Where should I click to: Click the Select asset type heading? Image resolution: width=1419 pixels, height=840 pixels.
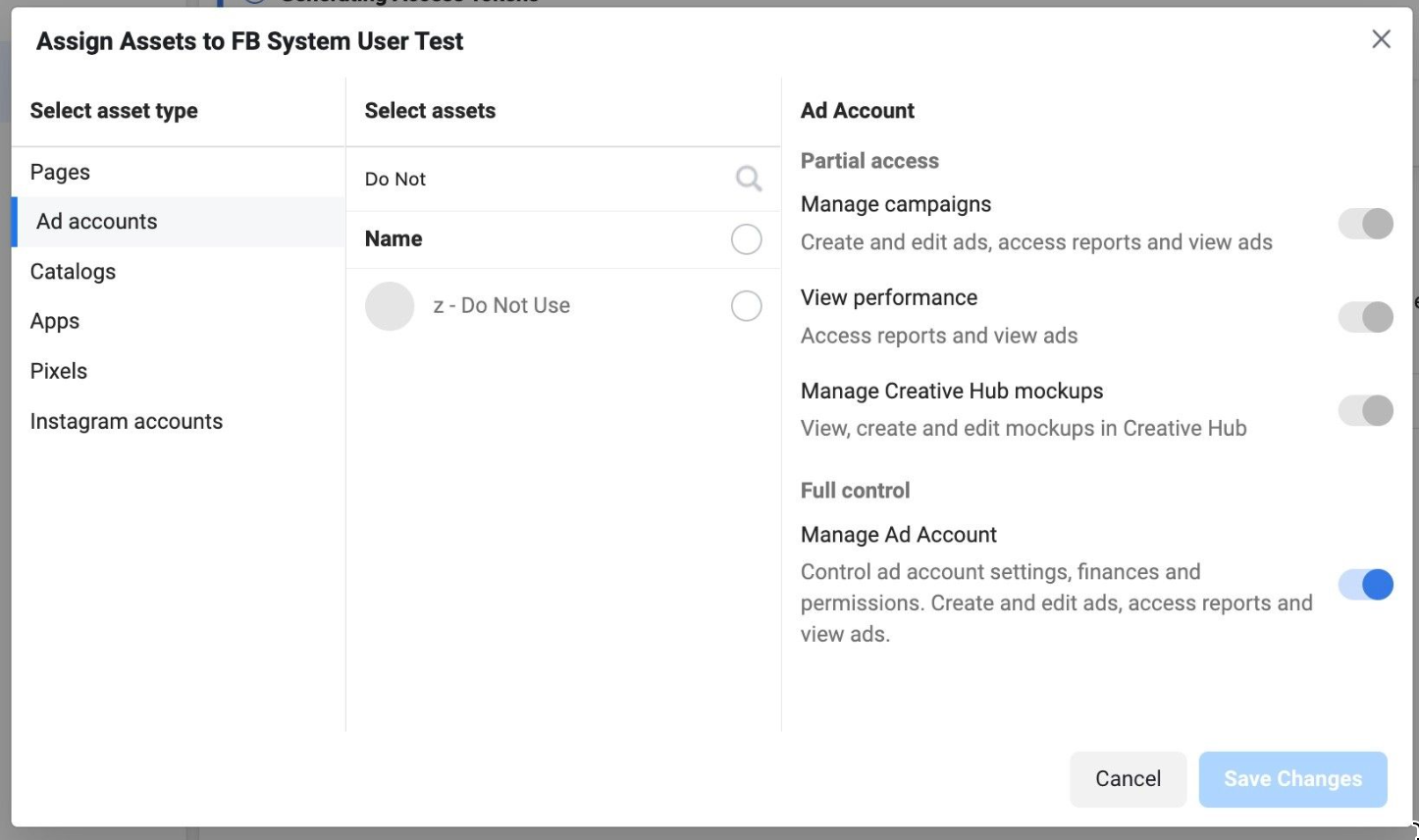coord(114,111)
